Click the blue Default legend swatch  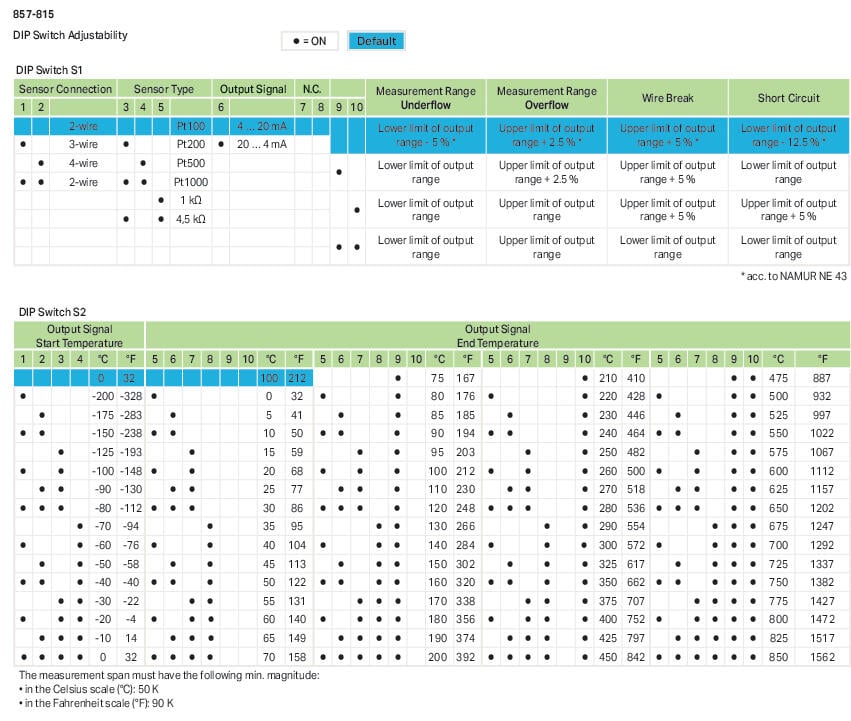[x=376, y=41]
